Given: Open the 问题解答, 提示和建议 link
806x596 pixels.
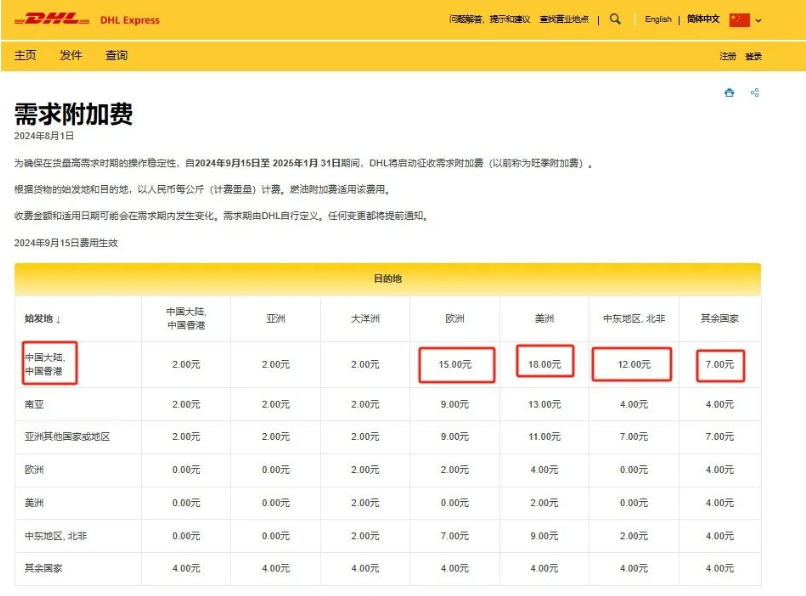Looking at the screenshot, I should (489, 19).
